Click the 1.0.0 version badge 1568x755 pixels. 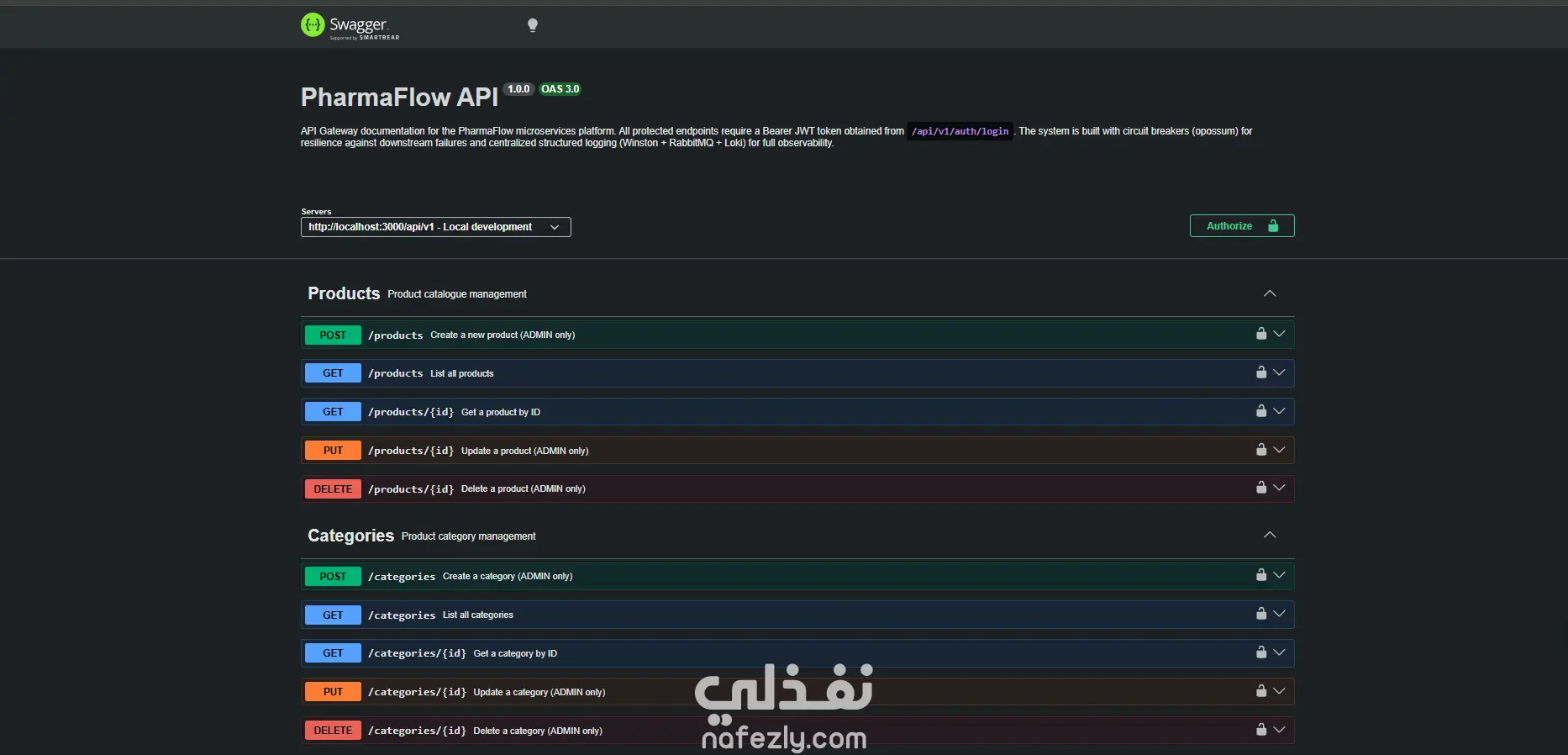click(x=518, y=89)
